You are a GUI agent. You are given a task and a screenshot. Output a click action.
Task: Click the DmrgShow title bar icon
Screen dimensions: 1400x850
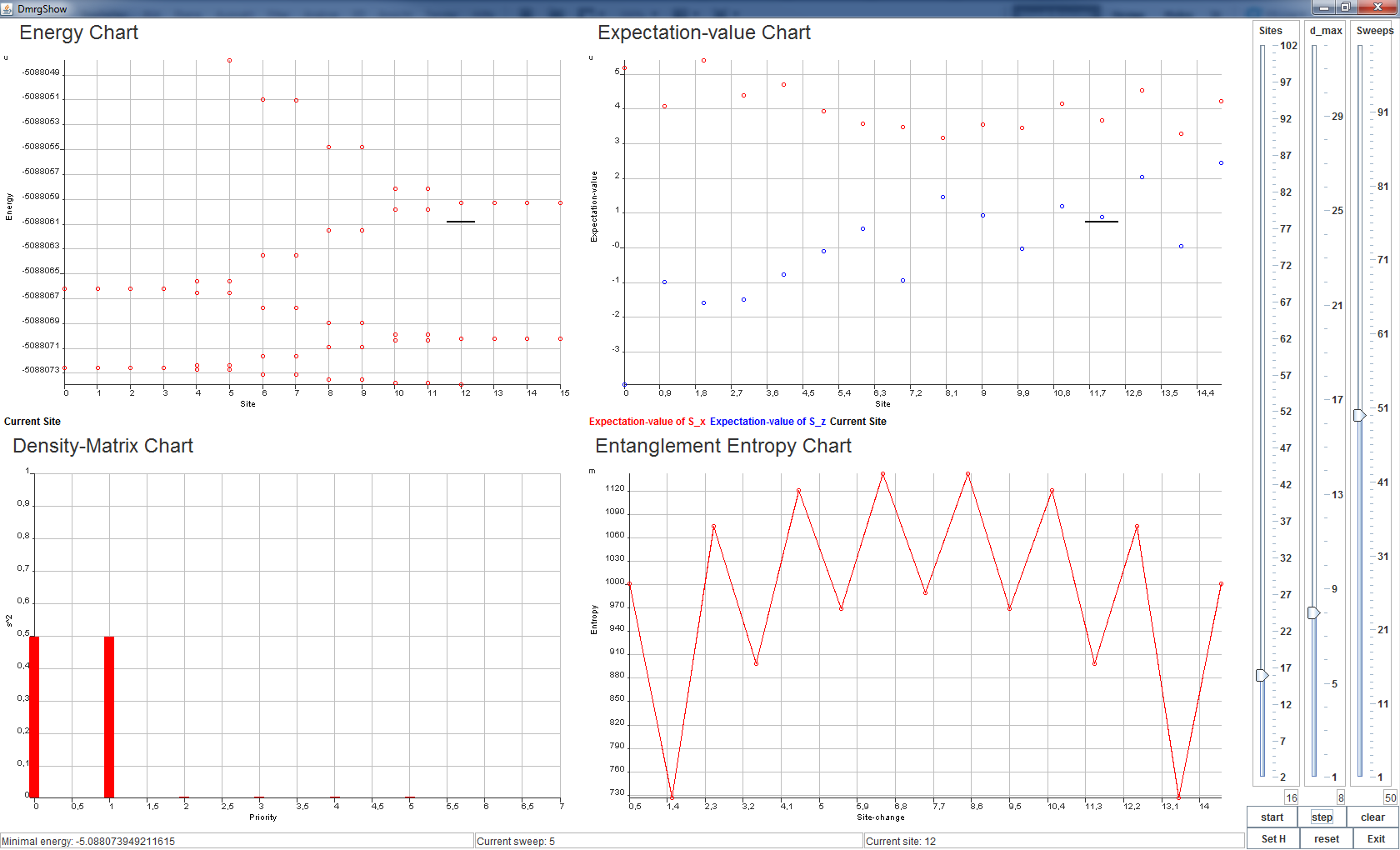pos(8,8)
